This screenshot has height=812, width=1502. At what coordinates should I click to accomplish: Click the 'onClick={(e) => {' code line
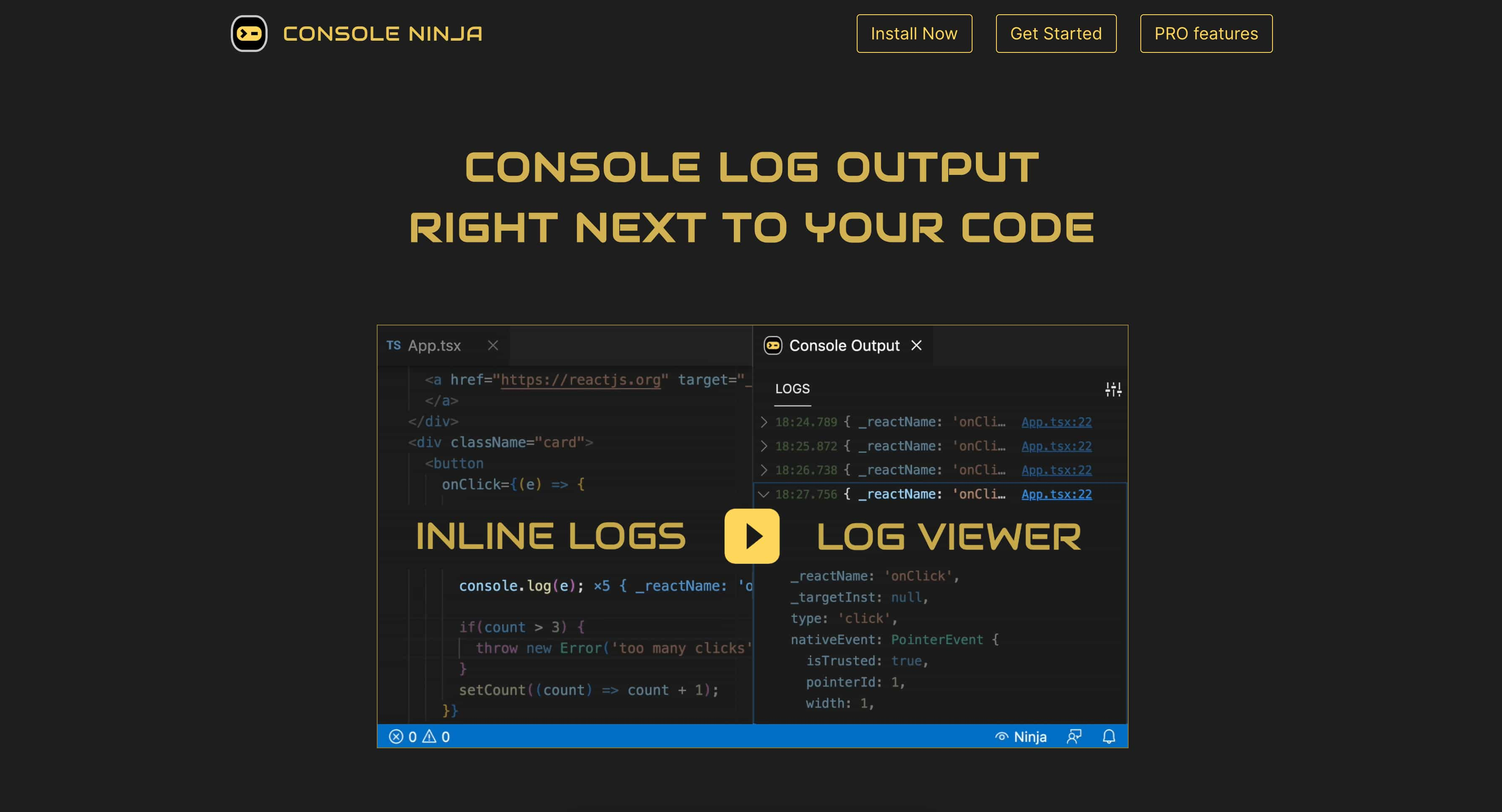coord(513,484)
